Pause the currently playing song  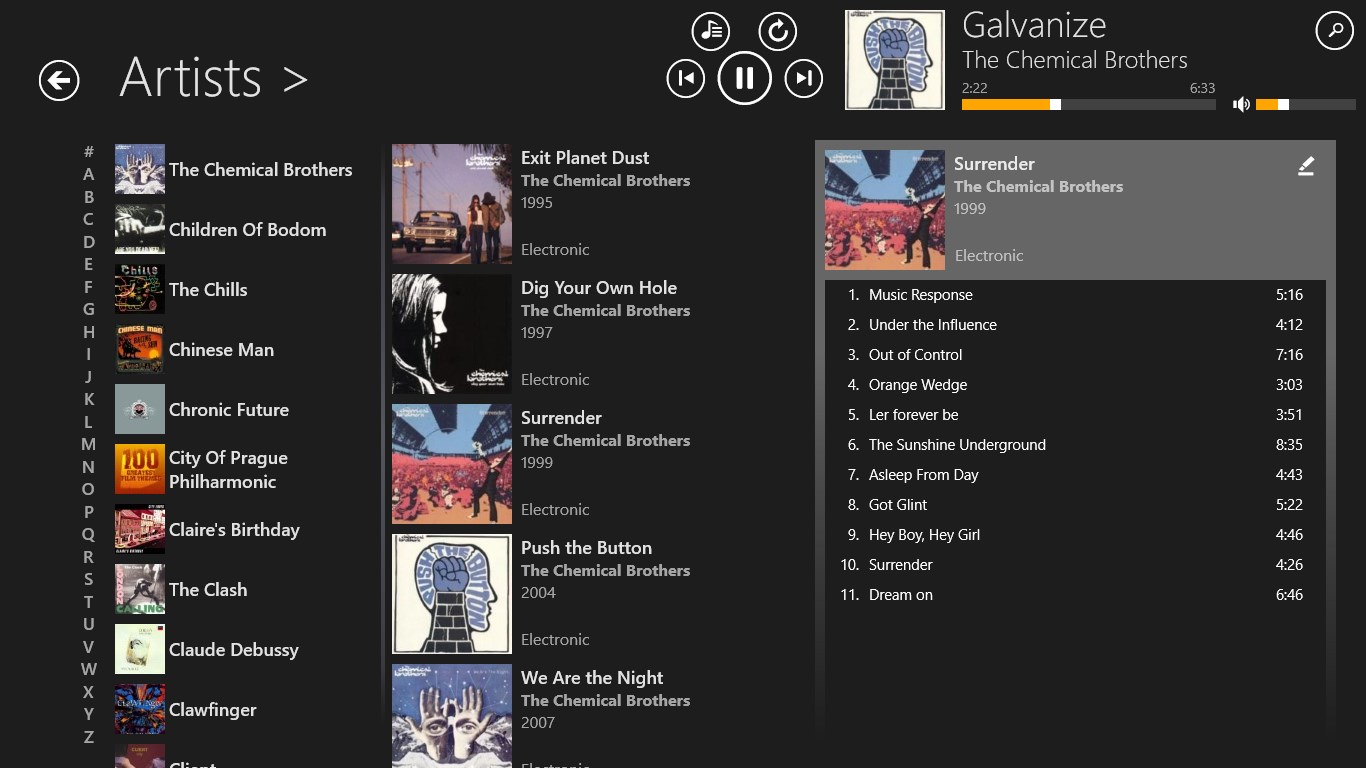pyautogui.click(x=744, y=78)
